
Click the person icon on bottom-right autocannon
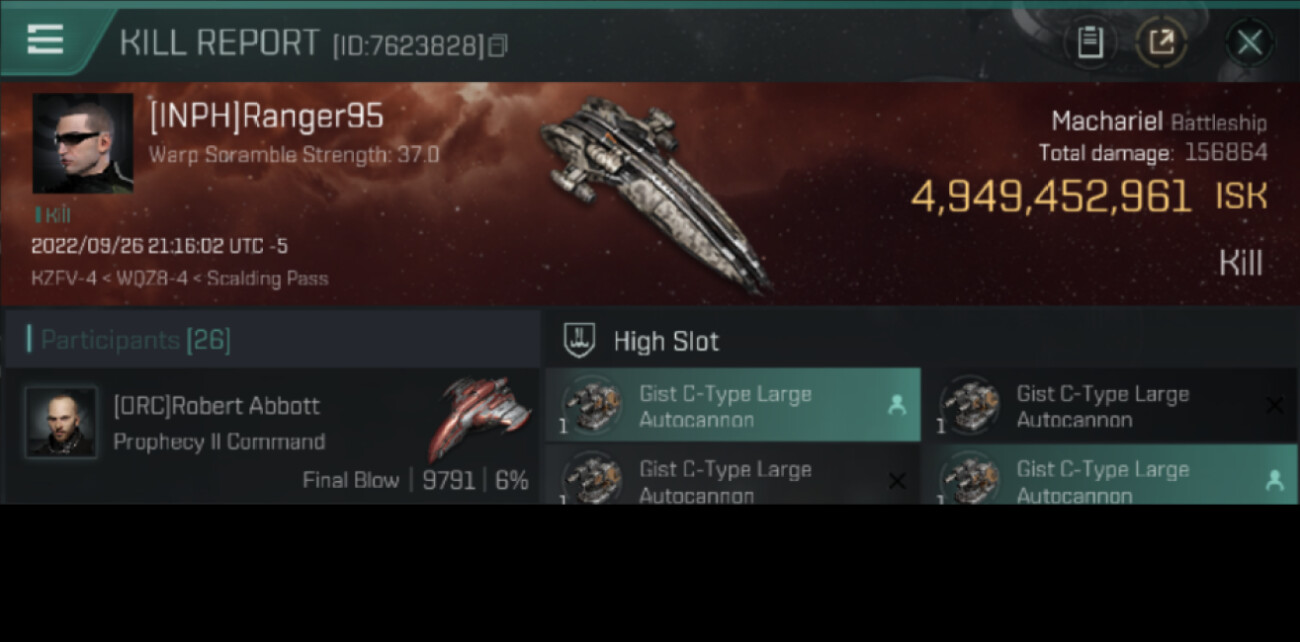[1274, 481]
